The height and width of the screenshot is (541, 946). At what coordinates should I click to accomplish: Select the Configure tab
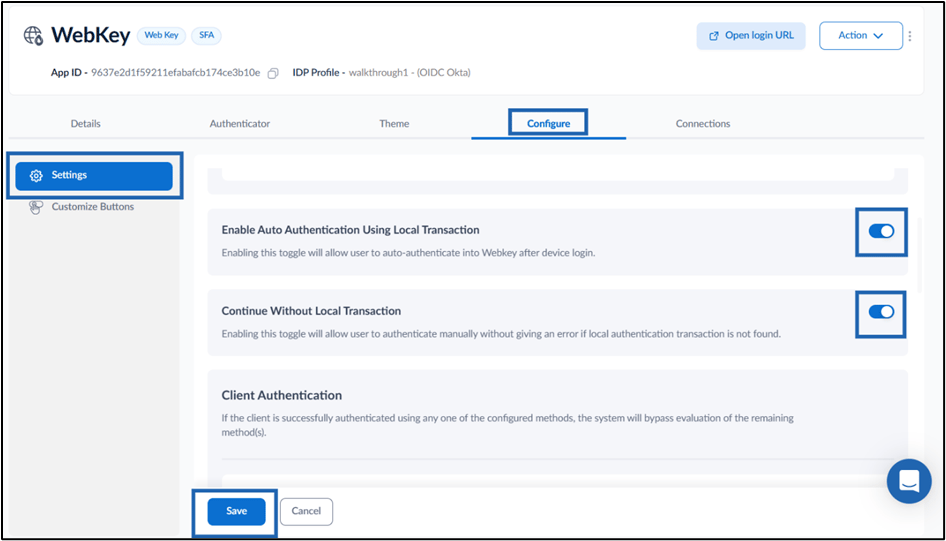pyautogui.click(x=548, y=124)
